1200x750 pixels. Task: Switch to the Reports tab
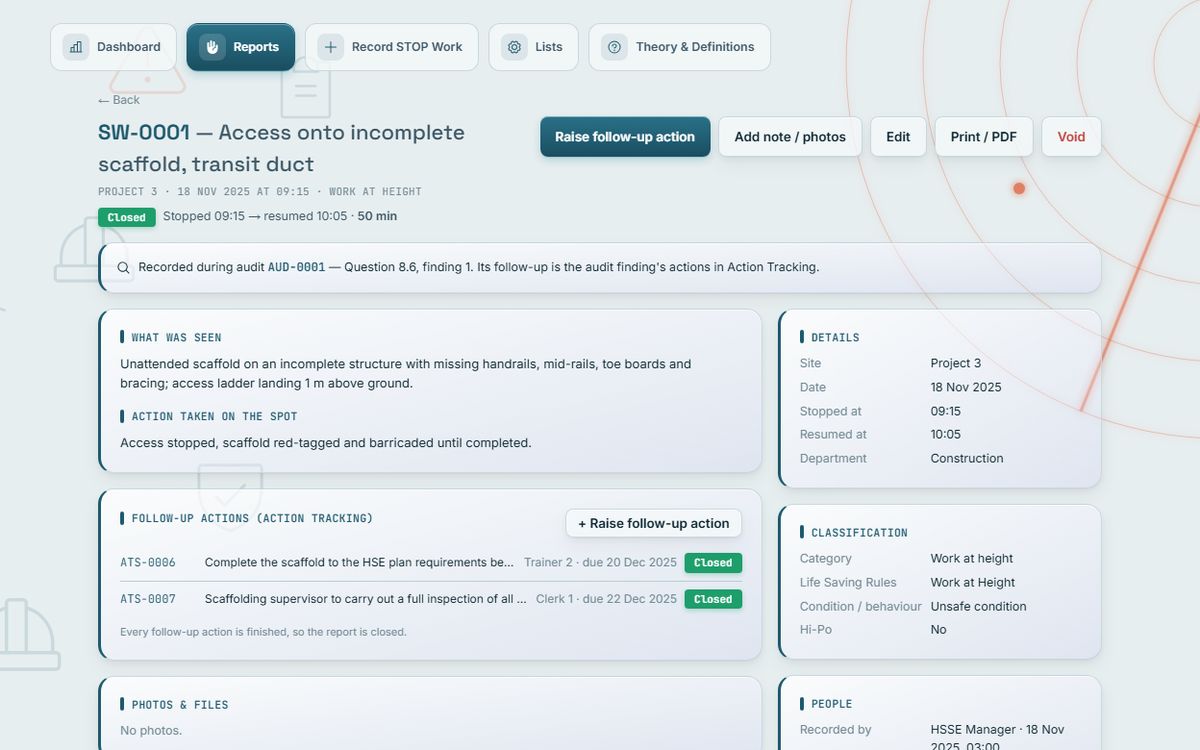coord(241,47)
